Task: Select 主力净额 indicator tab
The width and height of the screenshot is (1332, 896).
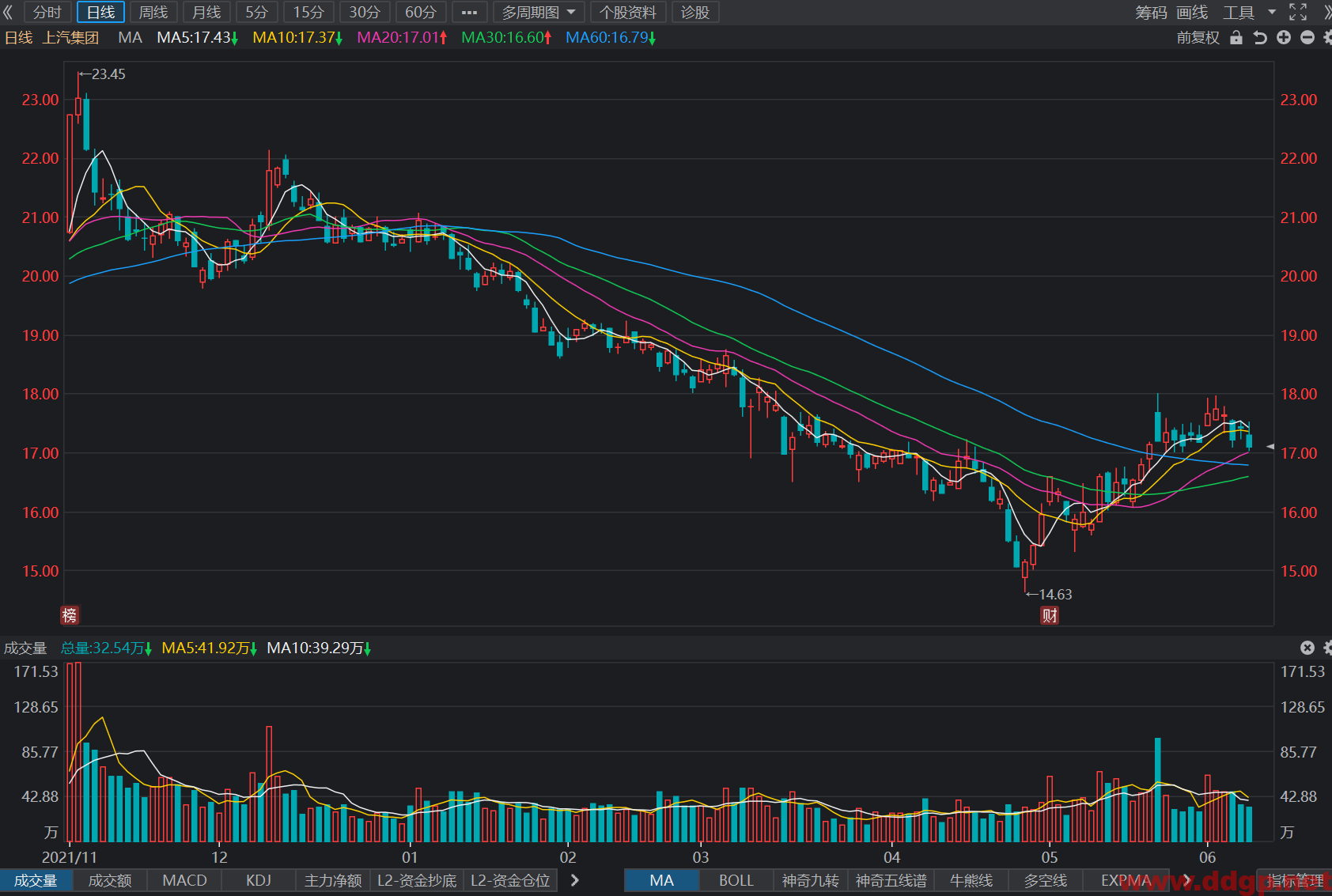Action: pyautogui.click(x=333, y=880)
